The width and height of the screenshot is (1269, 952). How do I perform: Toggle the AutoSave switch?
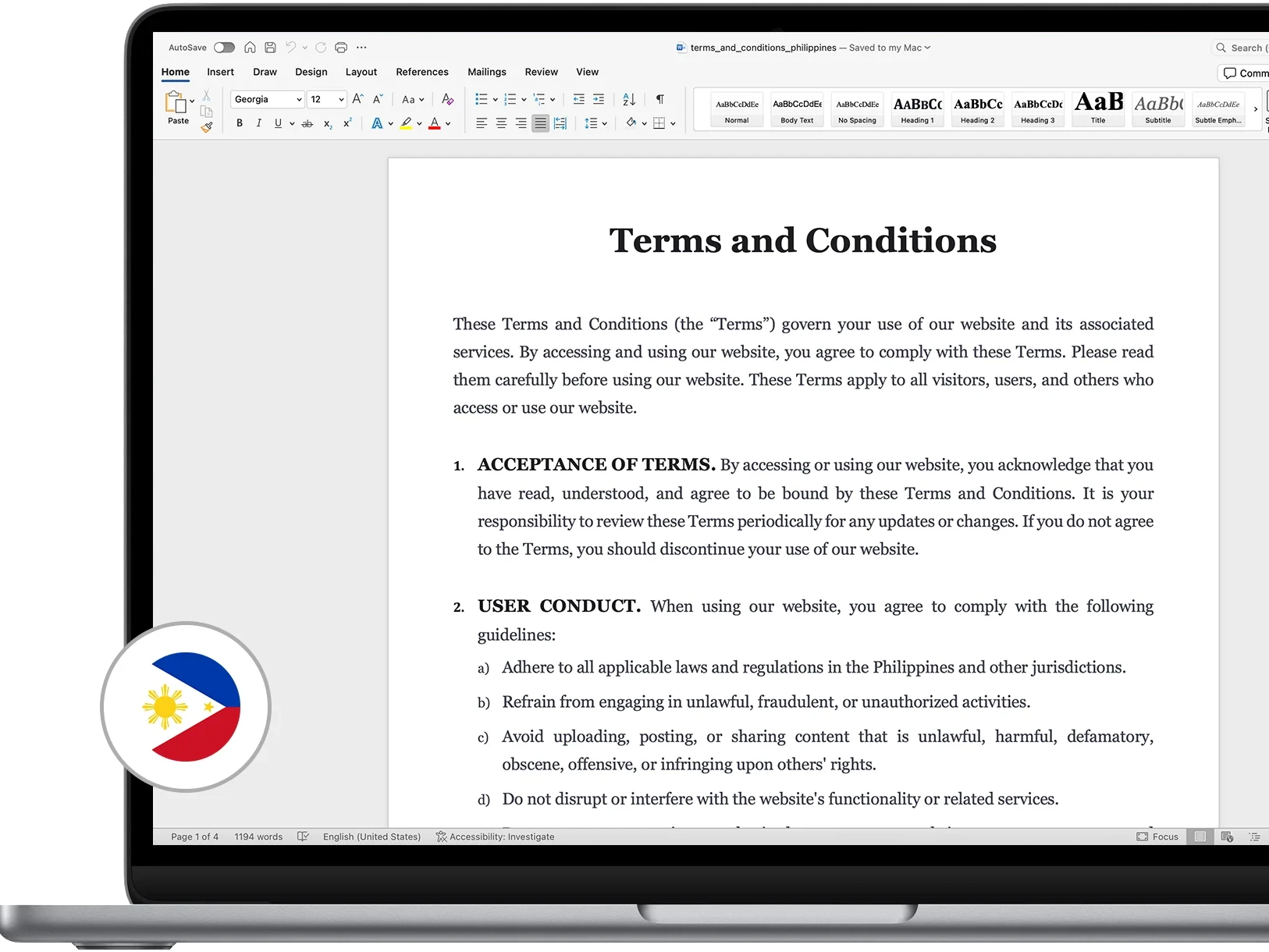pyautogui.click(x=224, y=48)
